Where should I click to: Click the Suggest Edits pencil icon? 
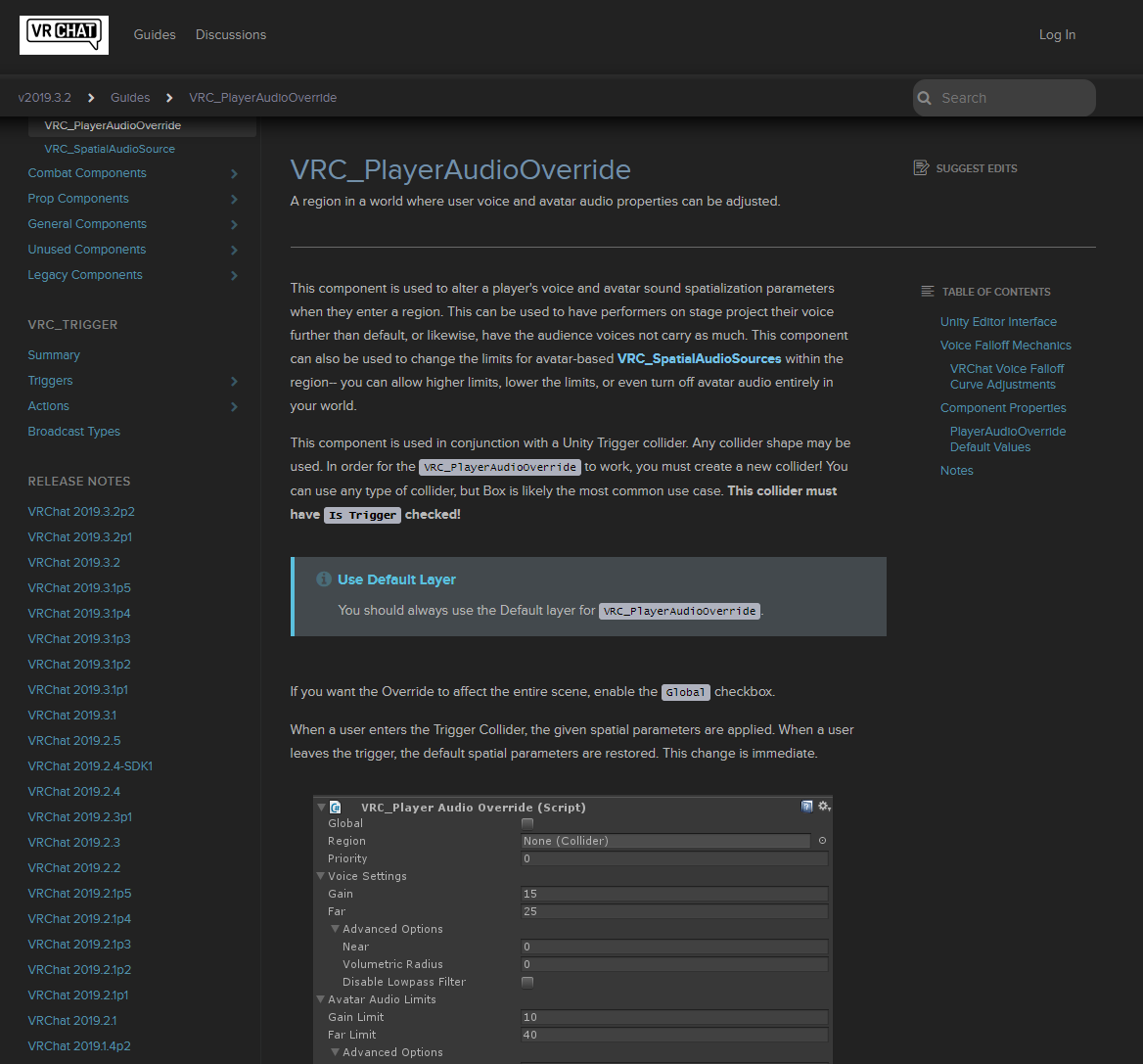[x=921, y=168]
